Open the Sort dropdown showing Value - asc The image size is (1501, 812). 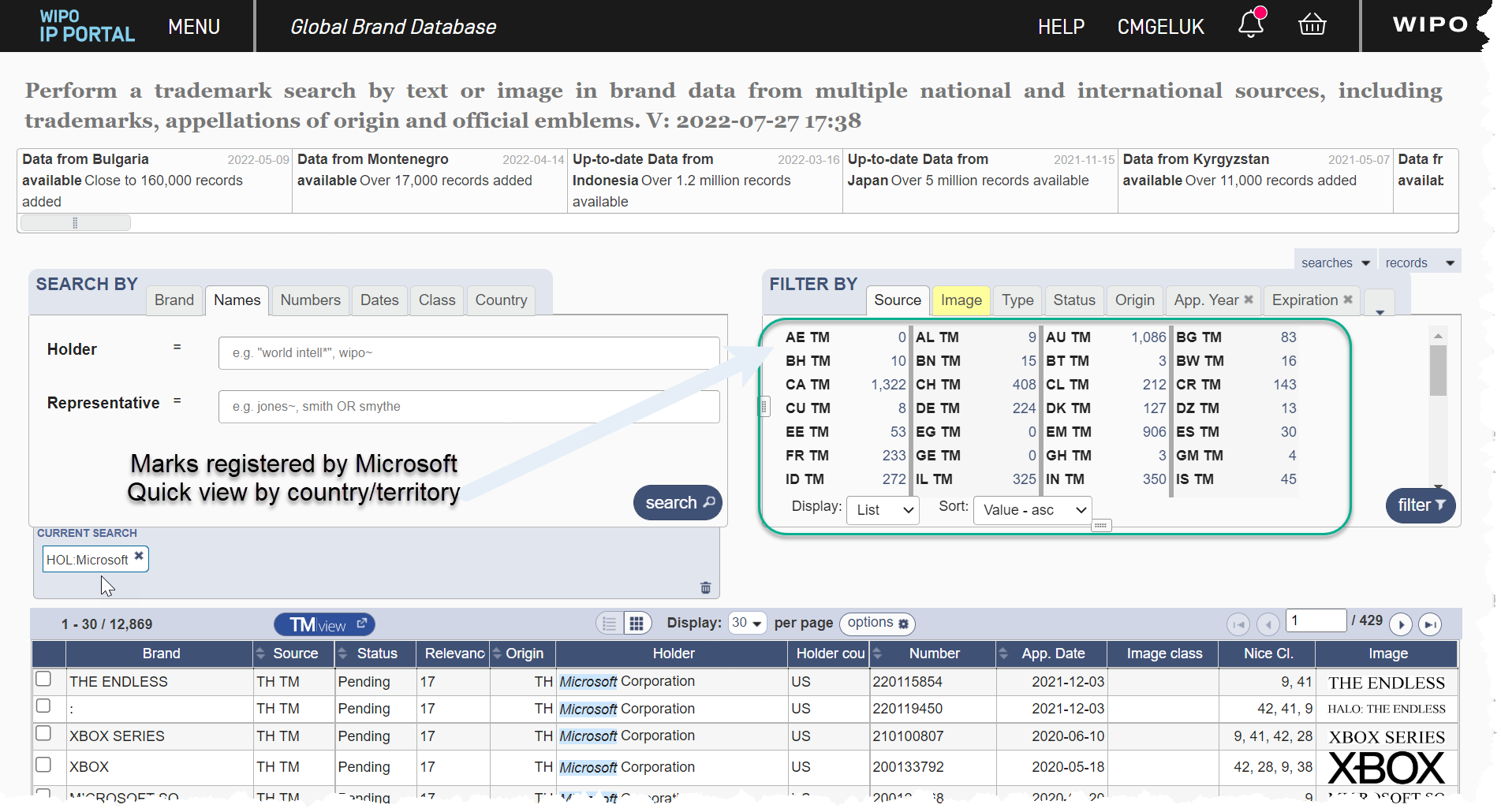[1032, 509]
